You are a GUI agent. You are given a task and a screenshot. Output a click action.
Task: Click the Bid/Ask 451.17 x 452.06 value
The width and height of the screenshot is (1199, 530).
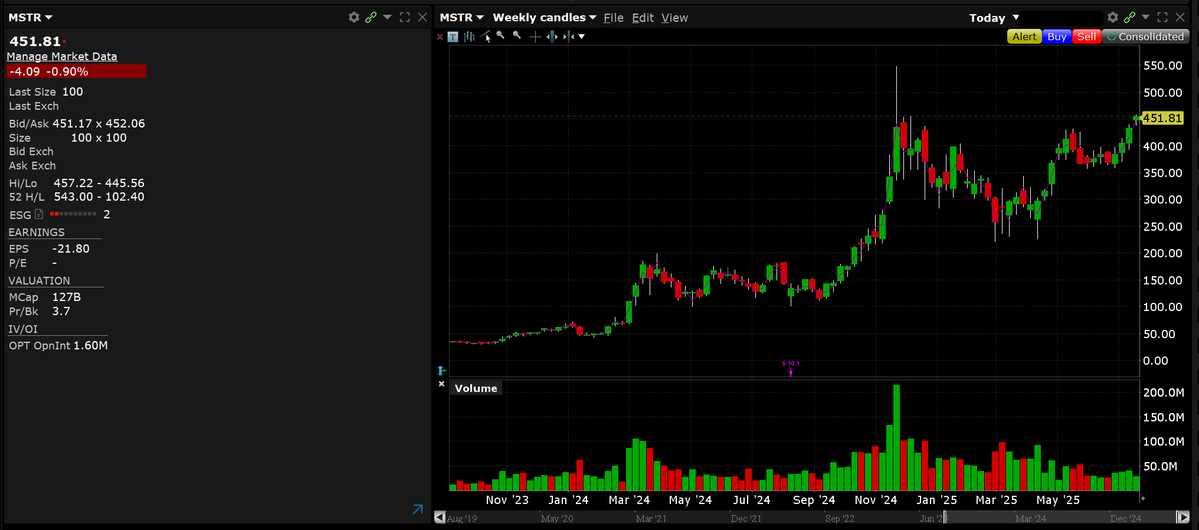click(x=99, y=123)
